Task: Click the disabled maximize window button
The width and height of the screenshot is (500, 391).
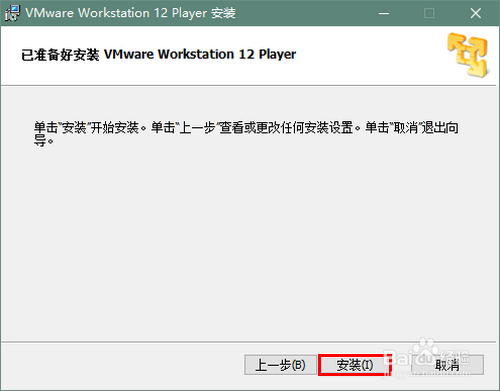Action: pos(429,13)
